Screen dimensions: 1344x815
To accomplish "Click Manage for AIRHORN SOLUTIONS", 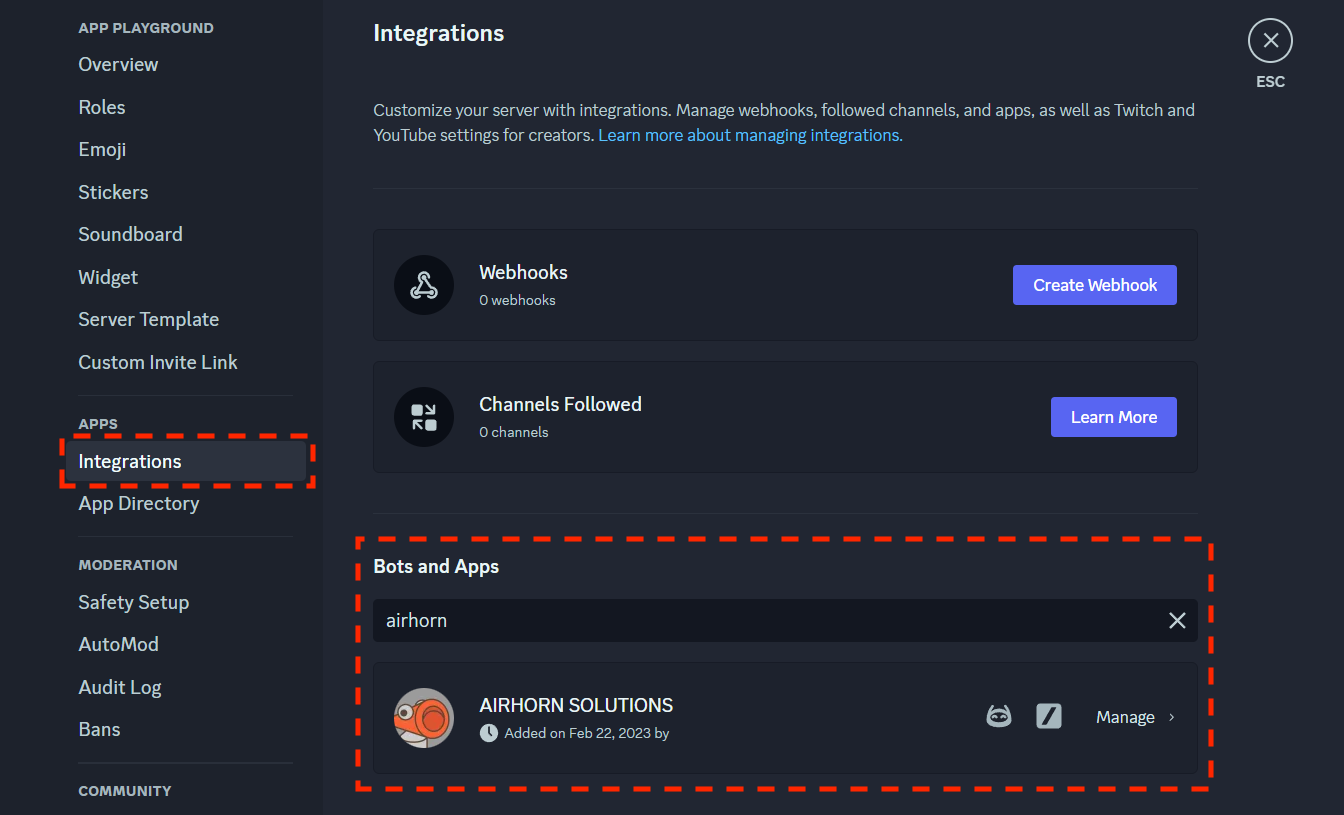I will click(x=1125, y=717).
